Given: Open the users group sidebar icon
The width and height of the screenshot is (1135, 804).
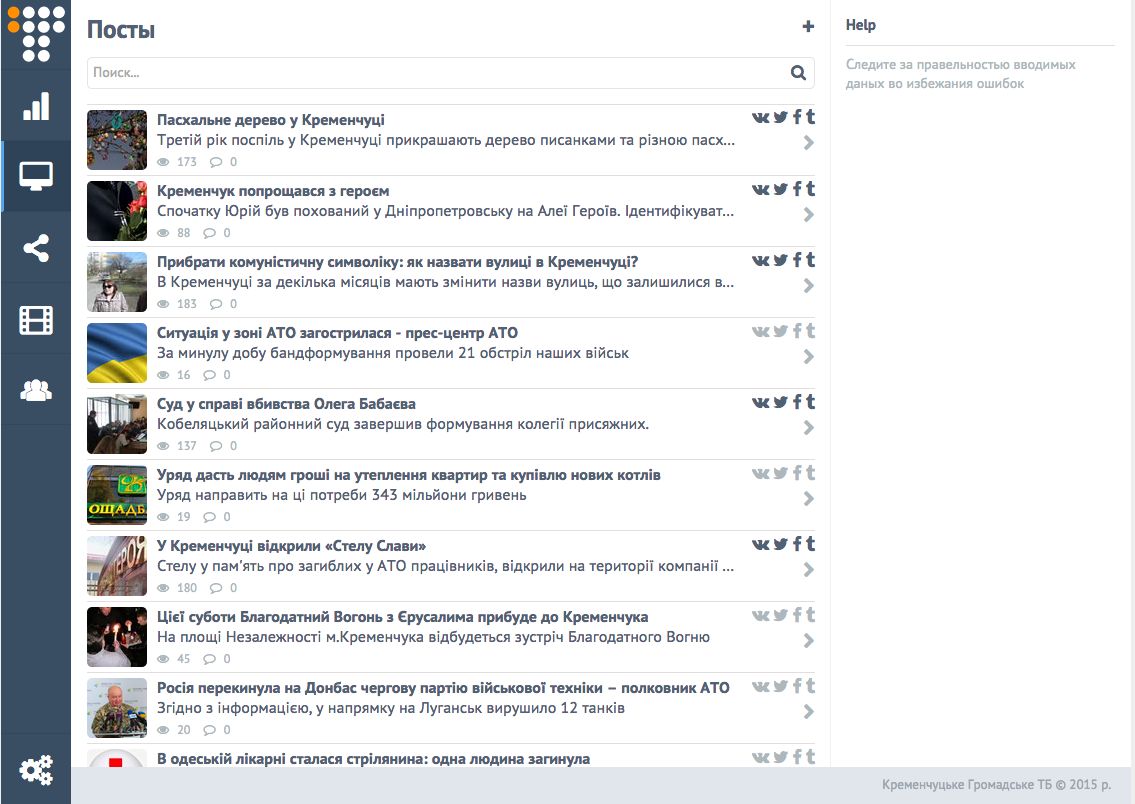Looking at the screenshot, I should (36, 390).
